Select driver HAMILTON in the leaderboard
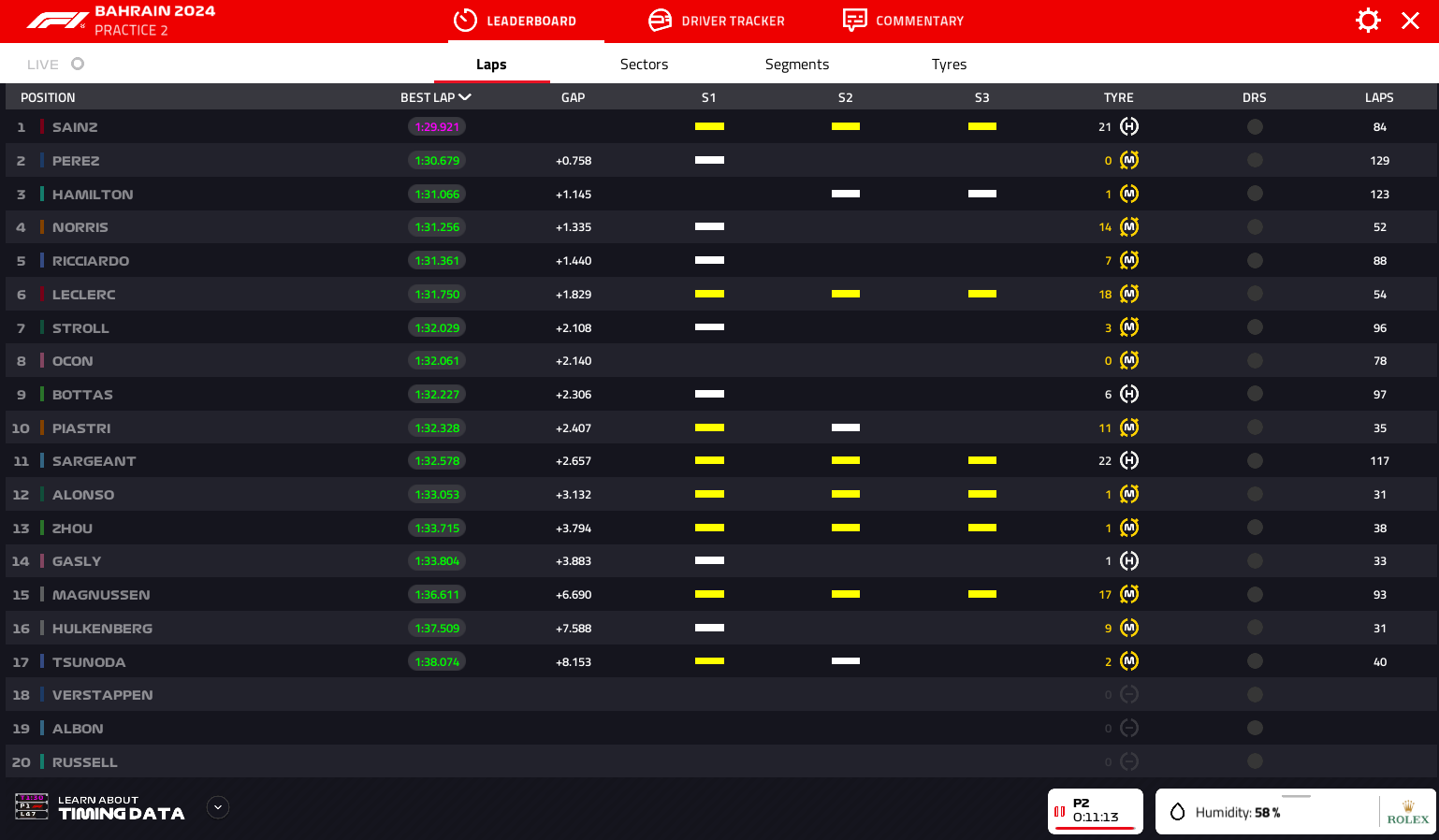1439x840 pixels. [x=93, y=195]
